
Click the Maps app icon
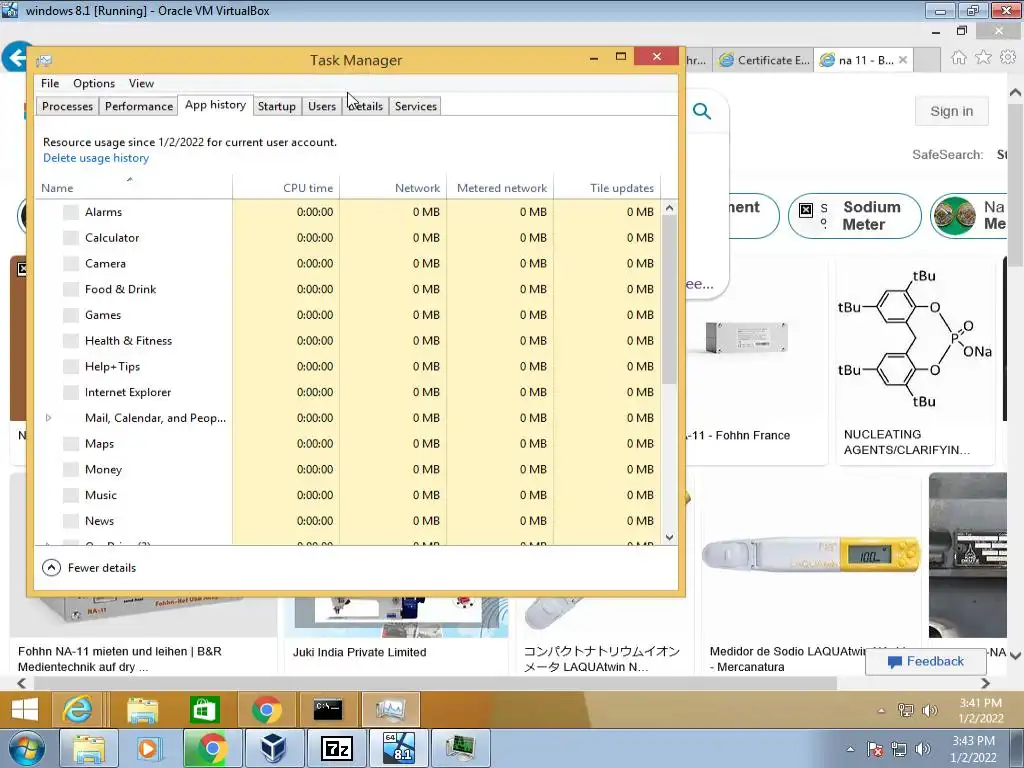(71, 444)
